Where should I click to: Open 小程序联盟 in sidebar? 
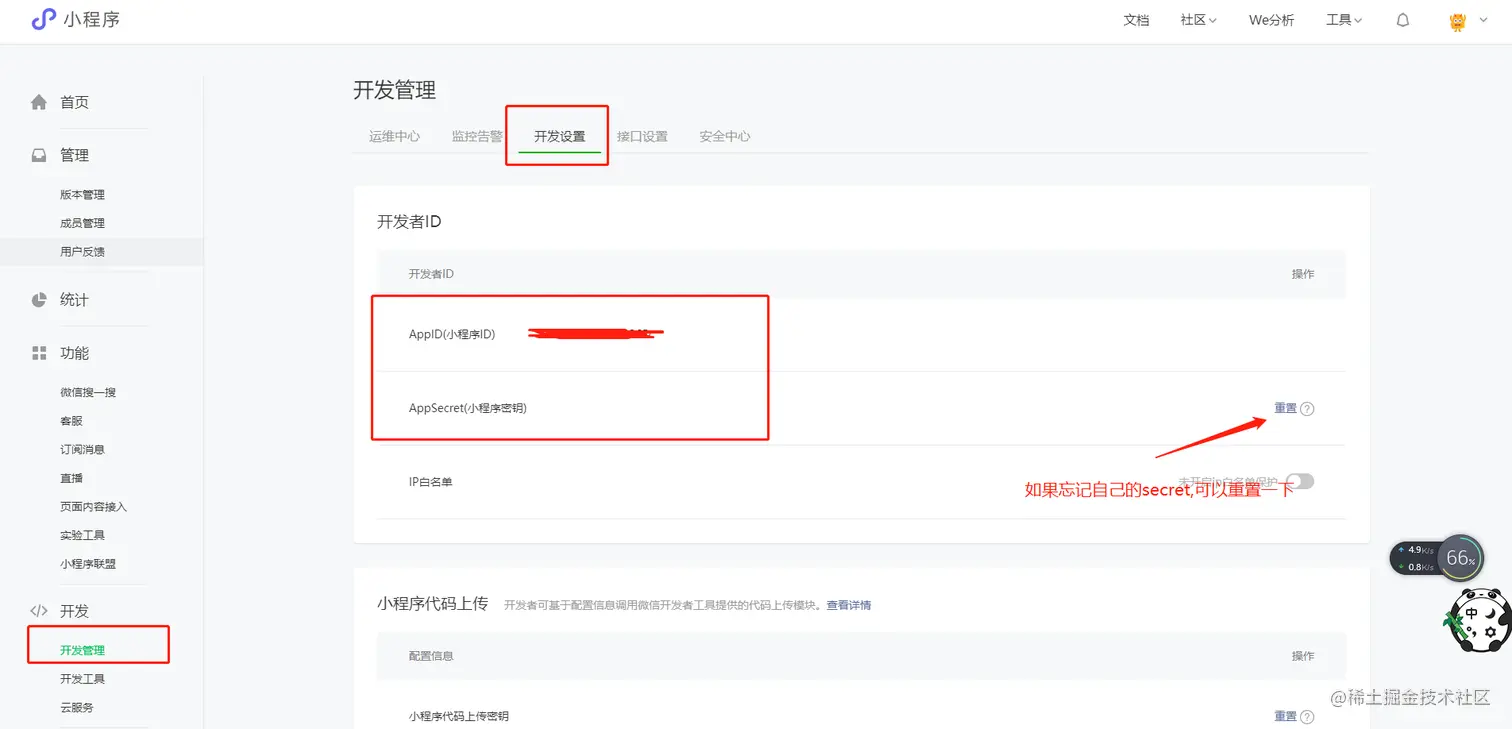88,564
